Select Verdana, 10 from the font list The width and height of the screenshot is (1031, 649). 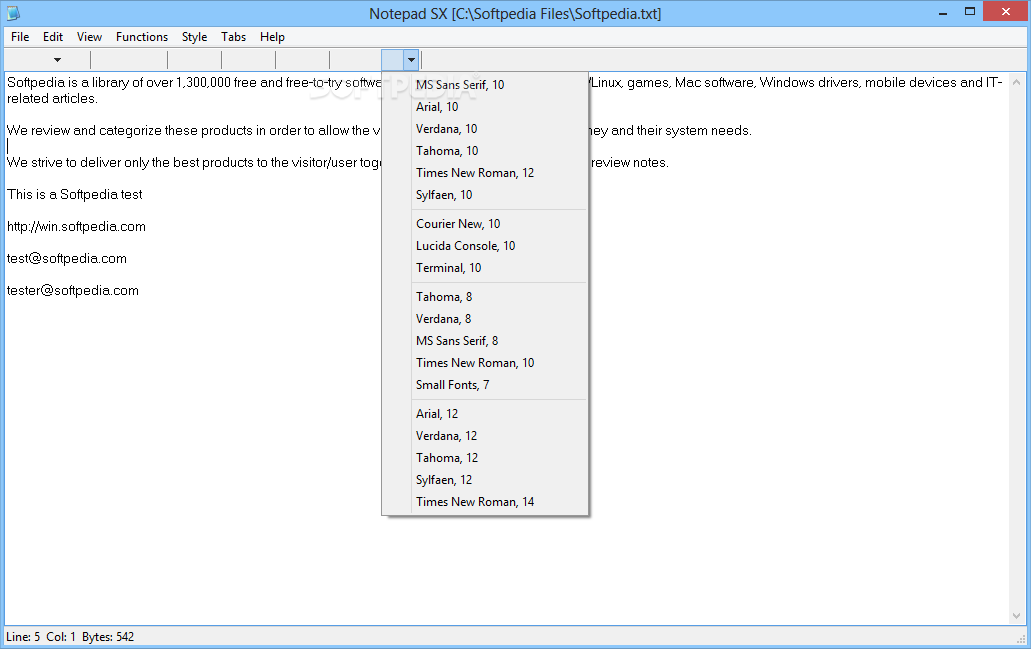[x=485, y=129]
